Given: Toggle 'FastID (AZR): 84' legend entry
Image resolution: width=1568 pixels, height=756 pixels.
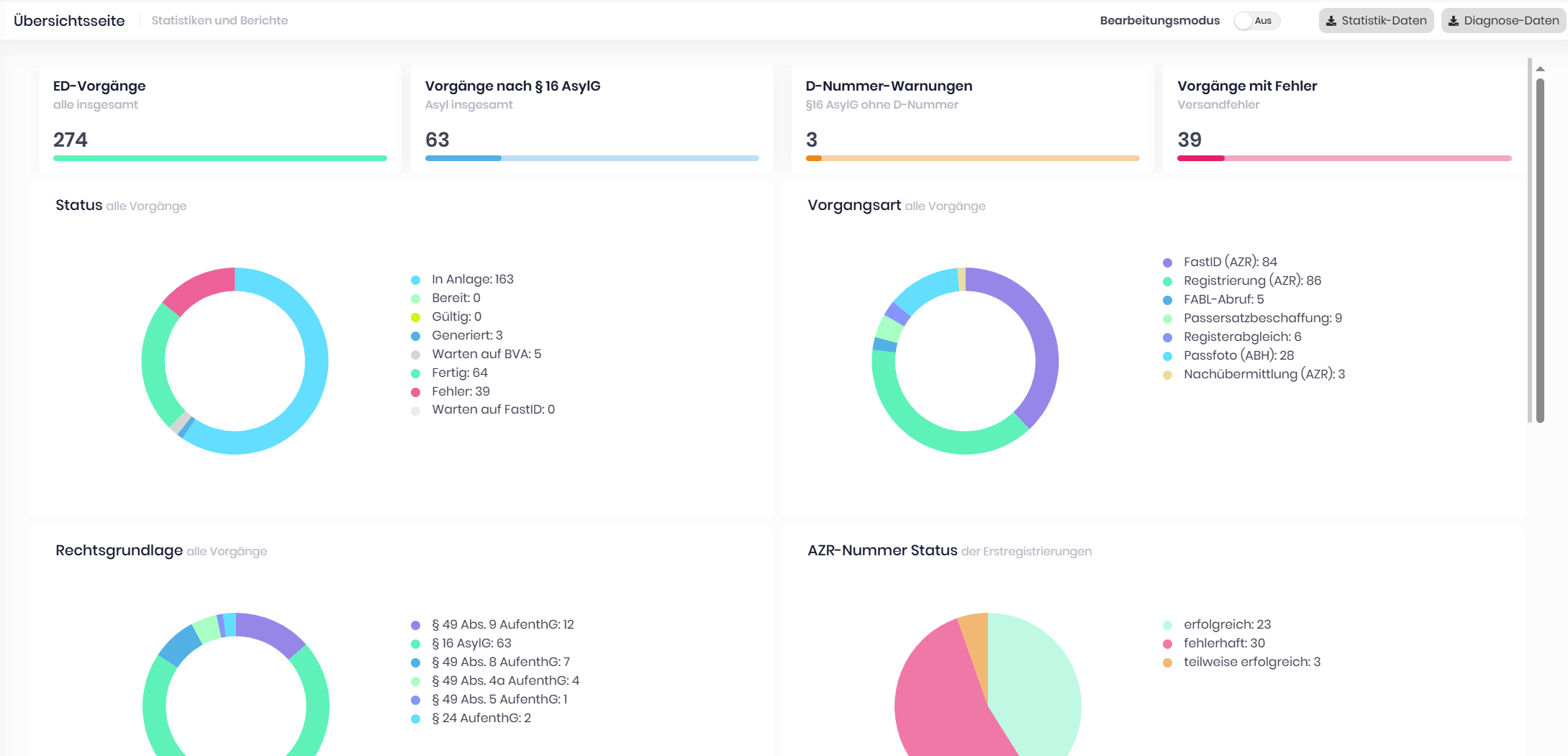Looking at the screenshot, I should click(1230, 262).
